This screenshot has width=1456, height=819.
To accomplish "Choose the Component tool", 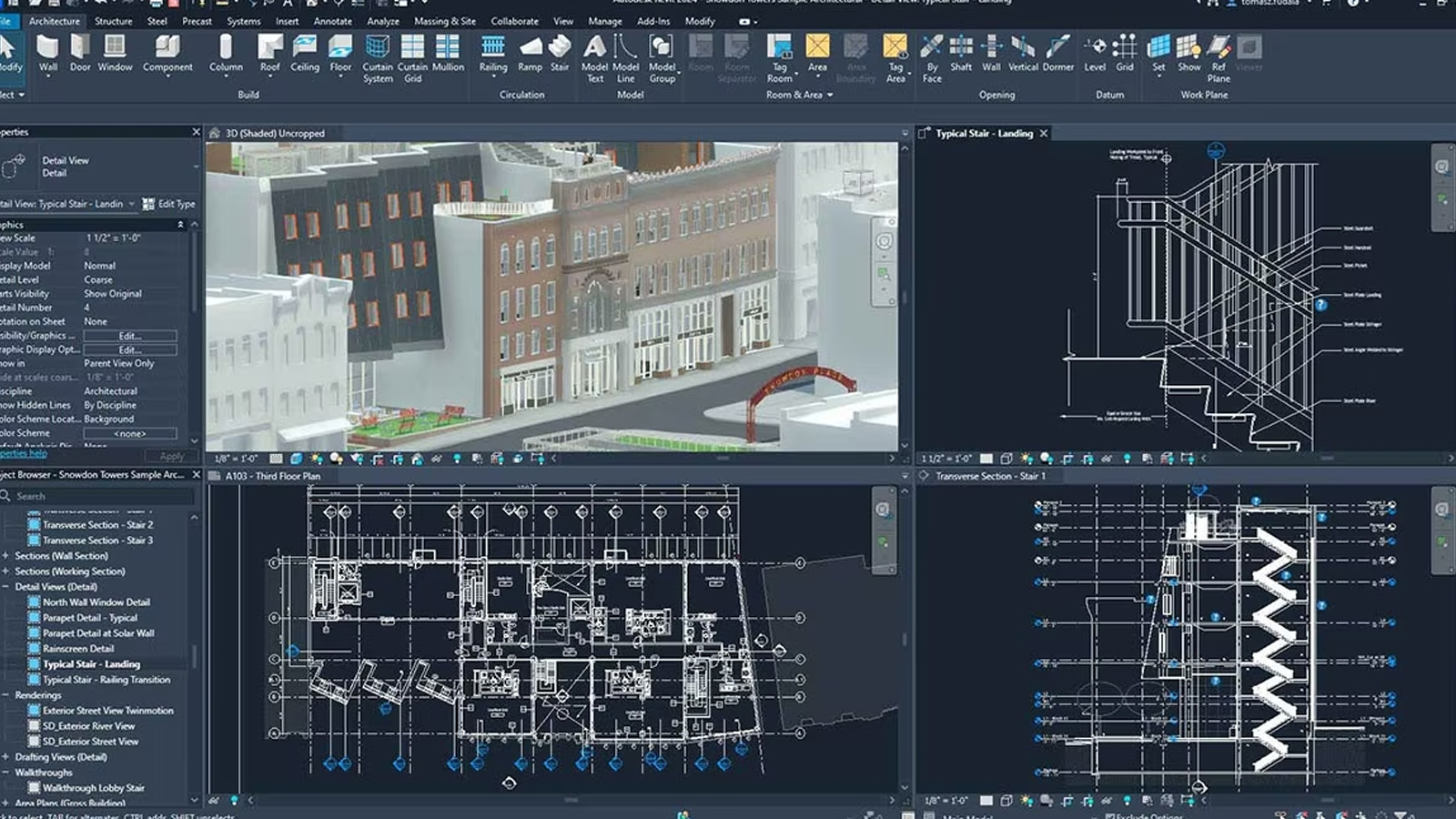I will (x=167, y=54).
